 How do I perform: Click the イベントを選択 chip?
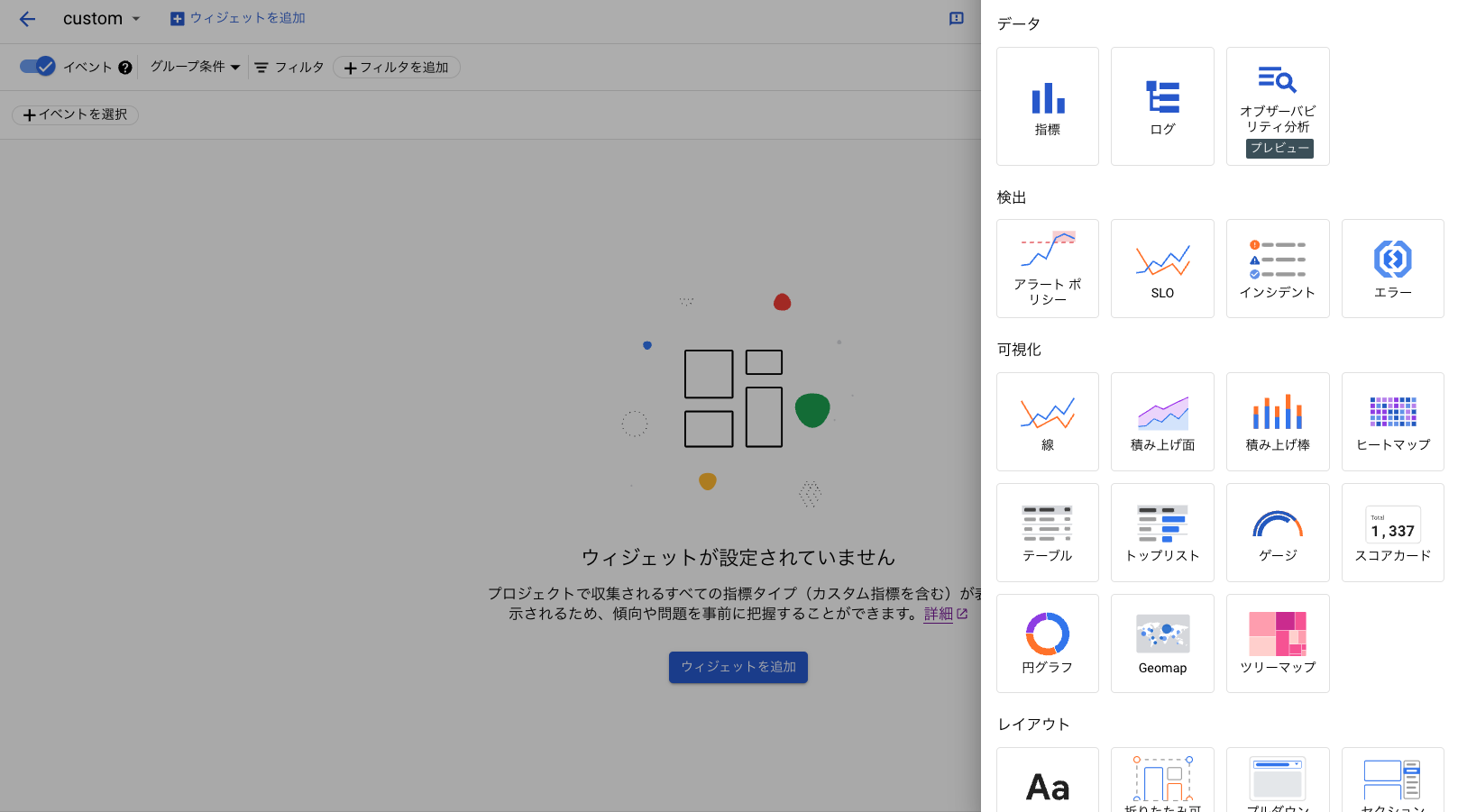pos(75,114)
